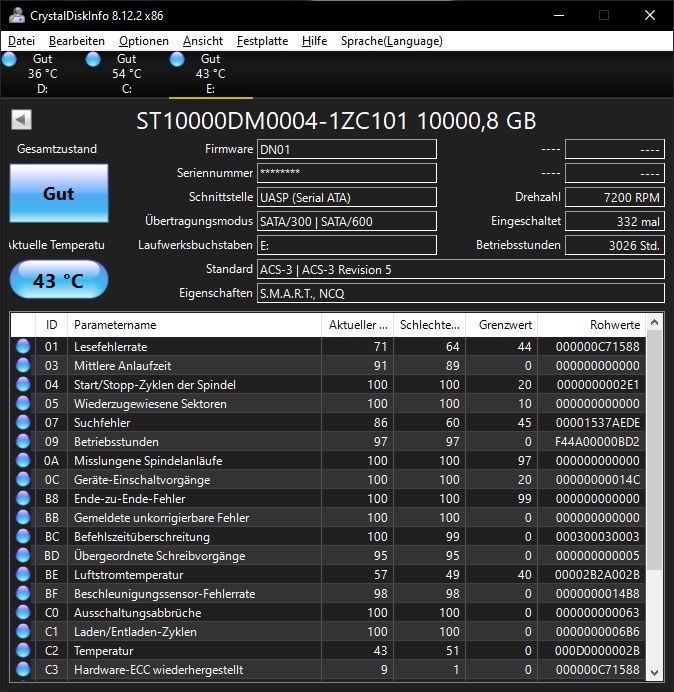
Task: Click the 43 °C temperature button
Action: pyautogui.click(x=59, y=280)
